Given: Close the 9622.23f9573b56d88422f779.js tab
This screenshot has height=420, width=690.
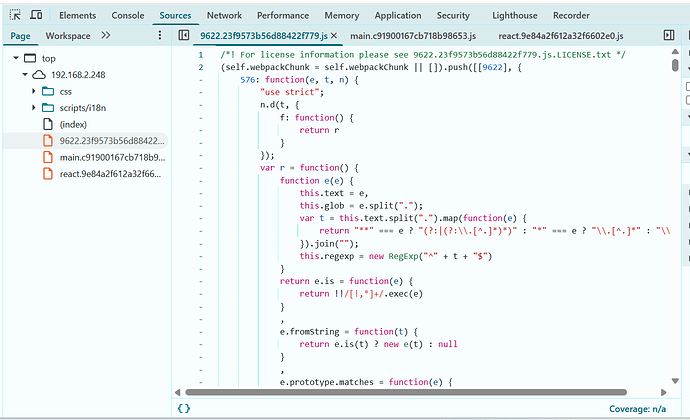Looking at the screenshot, I should tap(334, 36).
